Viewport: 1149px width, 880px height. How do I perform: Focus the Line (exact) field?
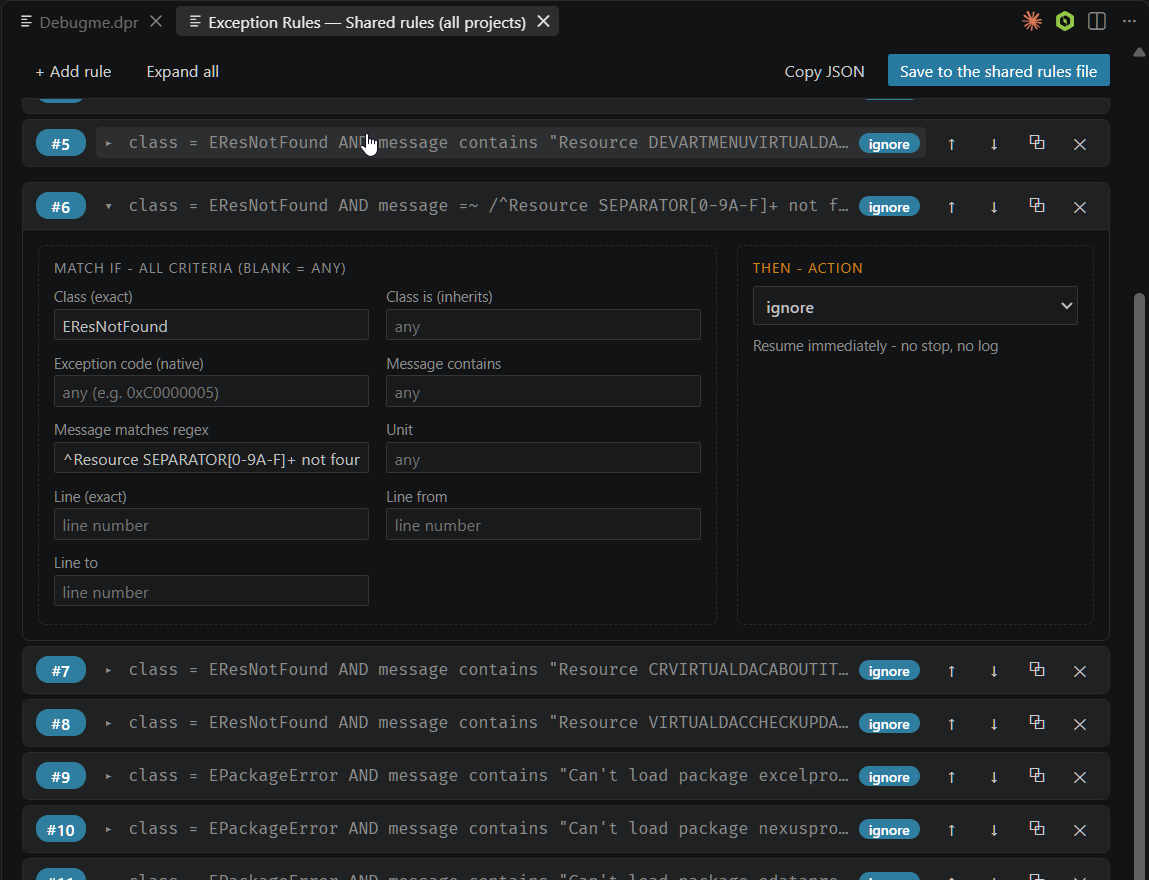click(211, 525)
